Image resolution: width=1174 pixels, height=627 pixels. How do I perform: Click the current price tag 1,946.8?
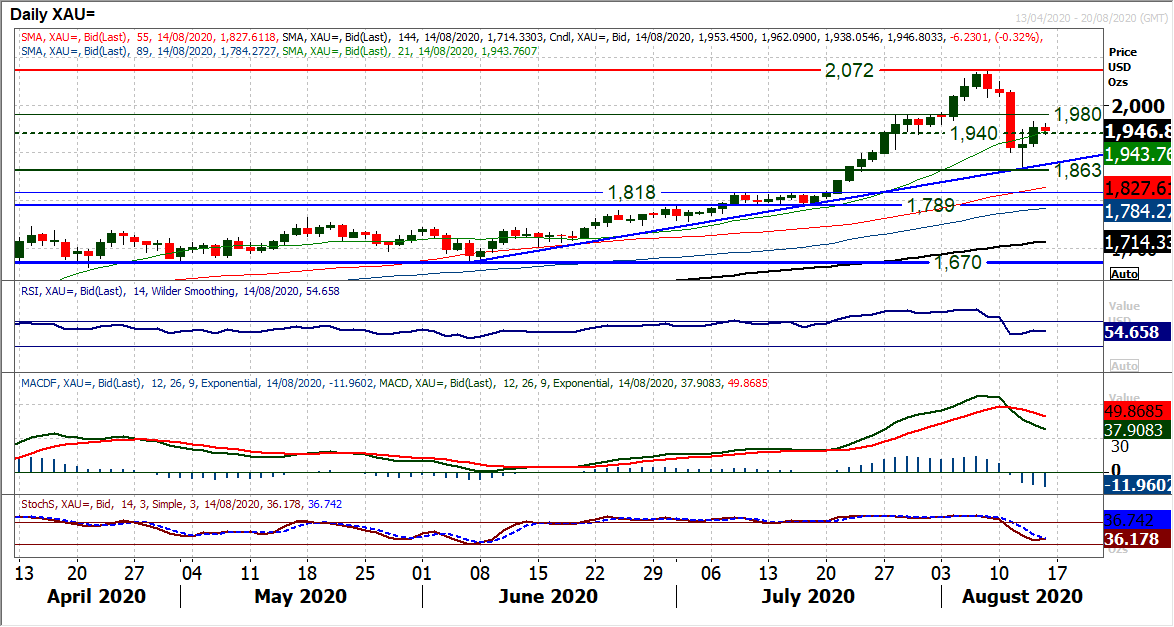tap(1138, 132)
